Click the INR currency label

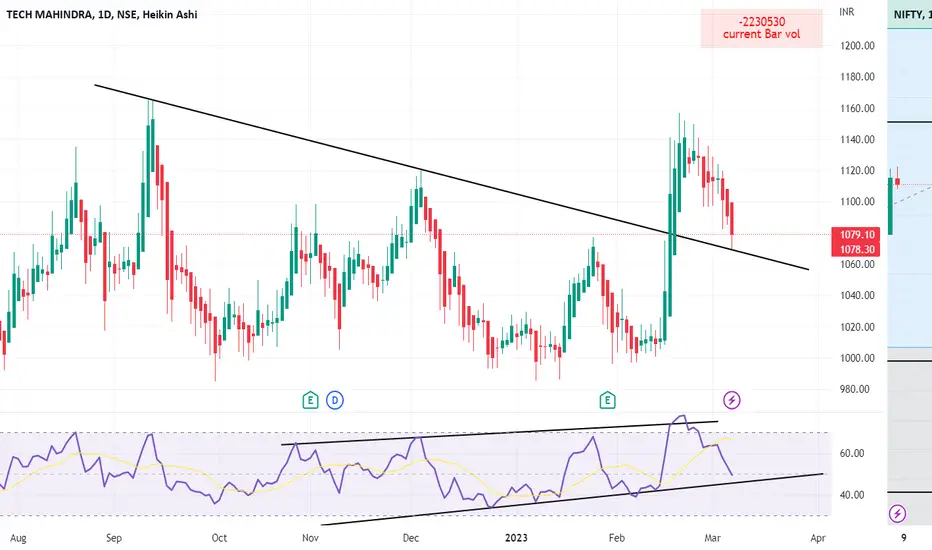tap(846, 12)
